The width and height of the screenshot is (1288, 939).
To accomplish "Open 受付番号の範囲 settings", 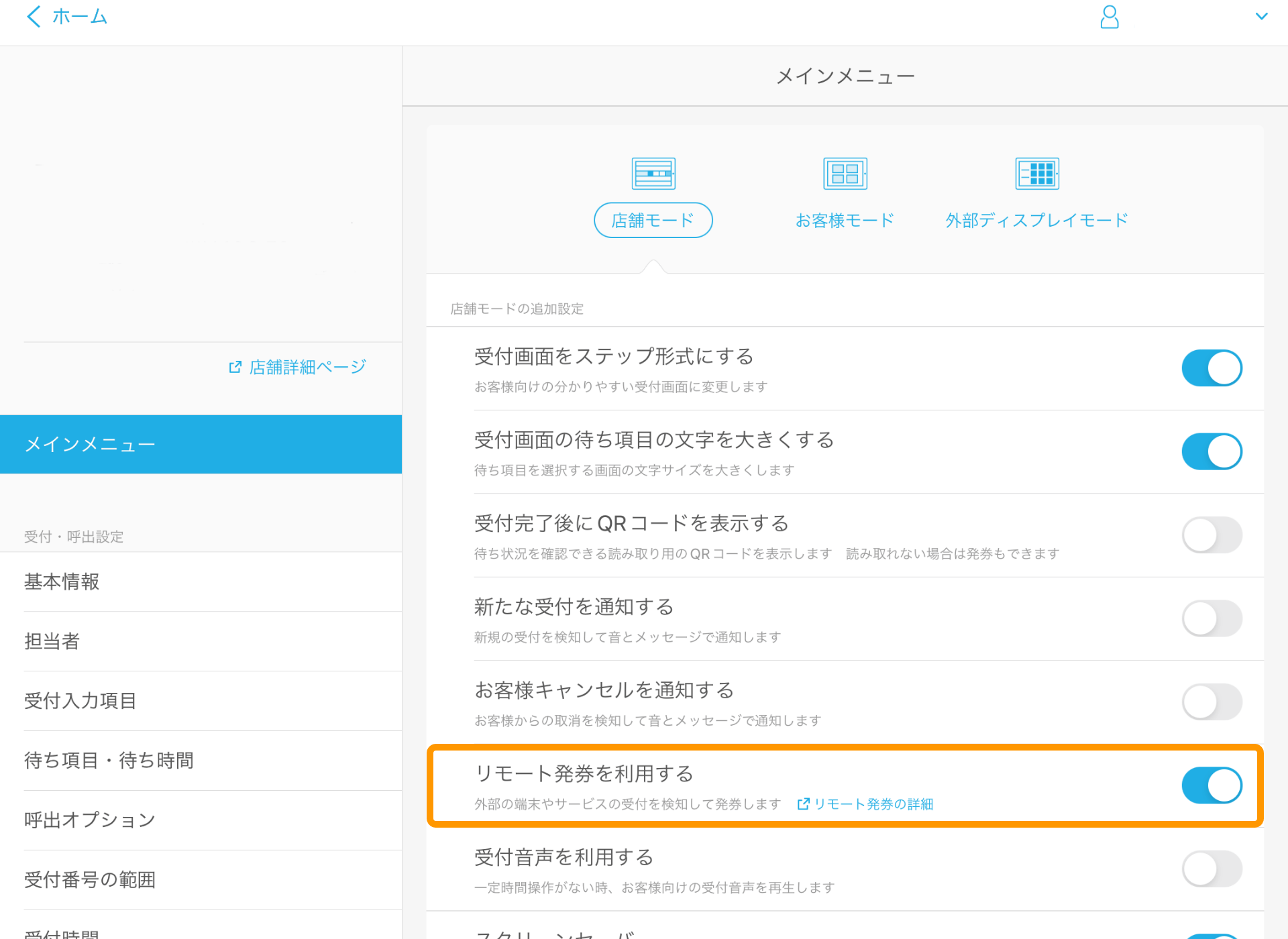I will [201, 880].
